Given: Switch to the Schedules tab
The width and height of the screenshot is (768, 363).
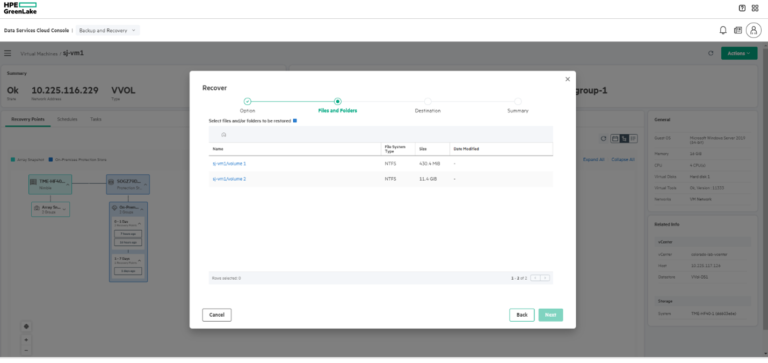Looking at the screenshot, I should tap(67, 119).
